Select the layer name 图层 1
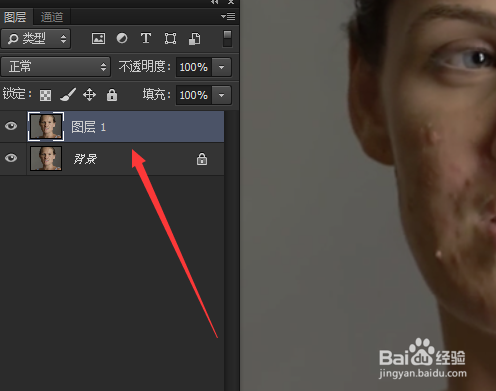The height and width of the screenshot is (391, 496). (x=89, y=127)
